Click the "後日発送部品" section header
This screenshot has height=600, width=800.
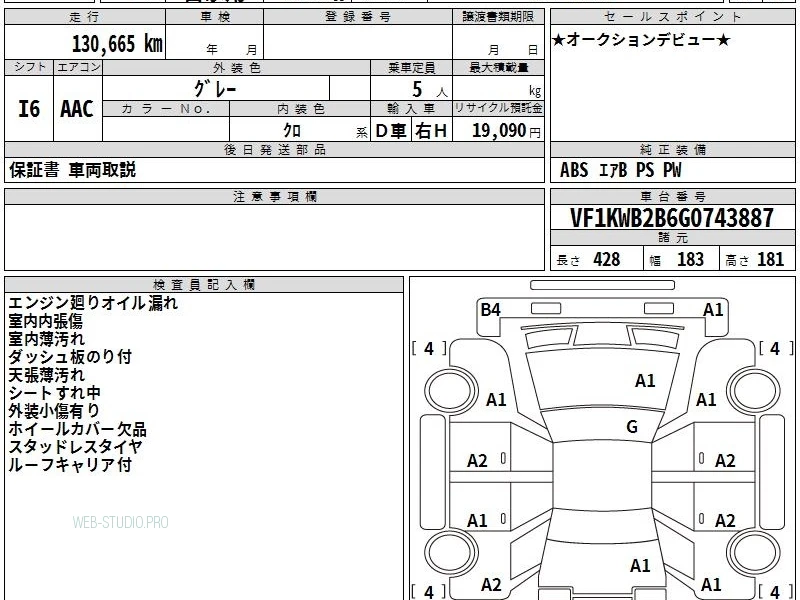274,149
